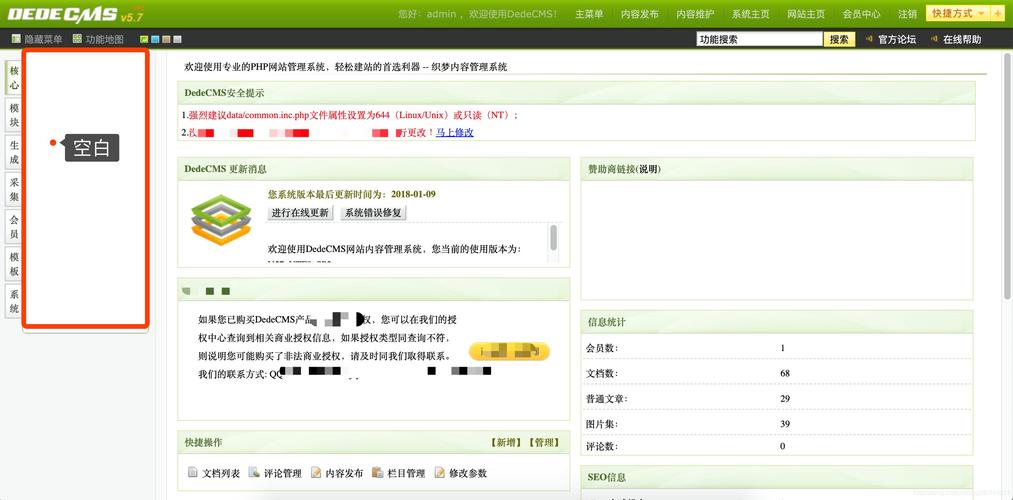The height and width of the screenshot is (500, 1013).
Task: Open 主菜单 in the top navigation
Action: coord(589,14)
